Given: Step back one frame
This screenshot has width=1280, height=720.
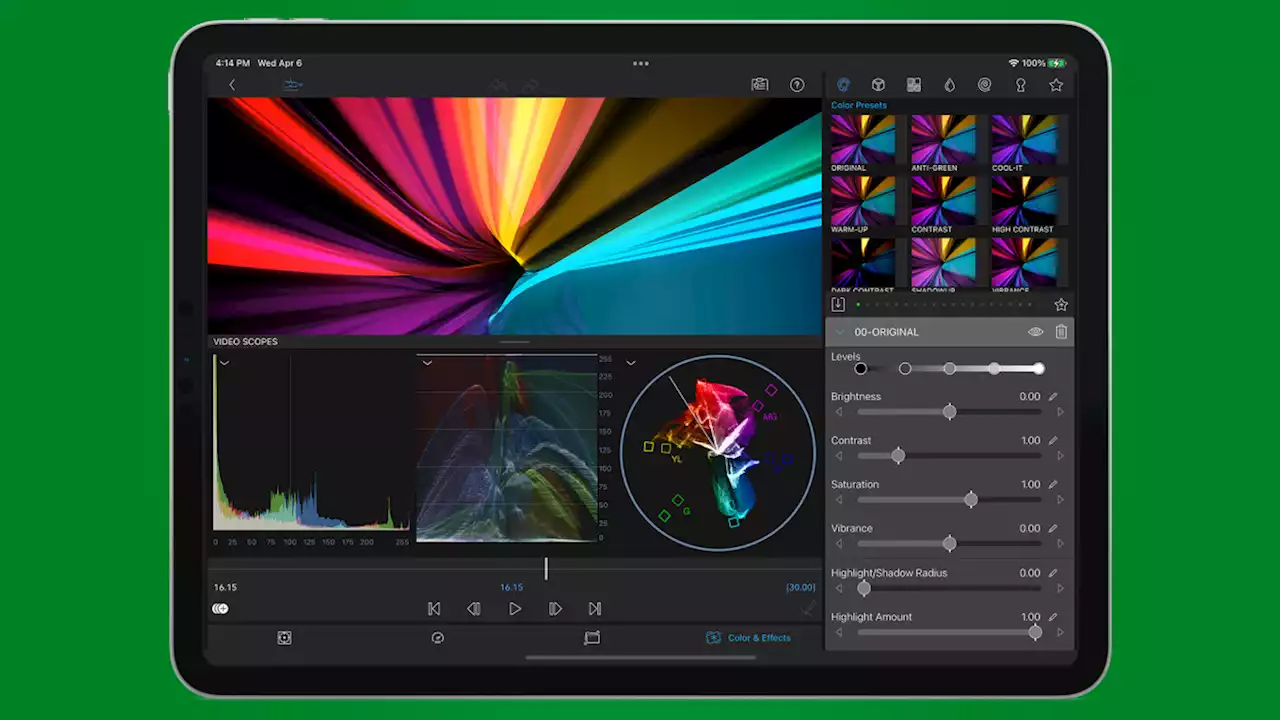Looking at the screenshot, I should [x=474, y=608].
